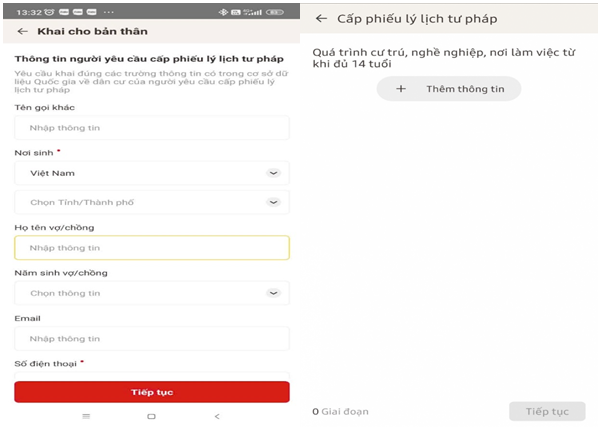This screenshot has height=432, width=600.
Task: Focus the Tên gọi khác input field
Action: tap(152, 128)
